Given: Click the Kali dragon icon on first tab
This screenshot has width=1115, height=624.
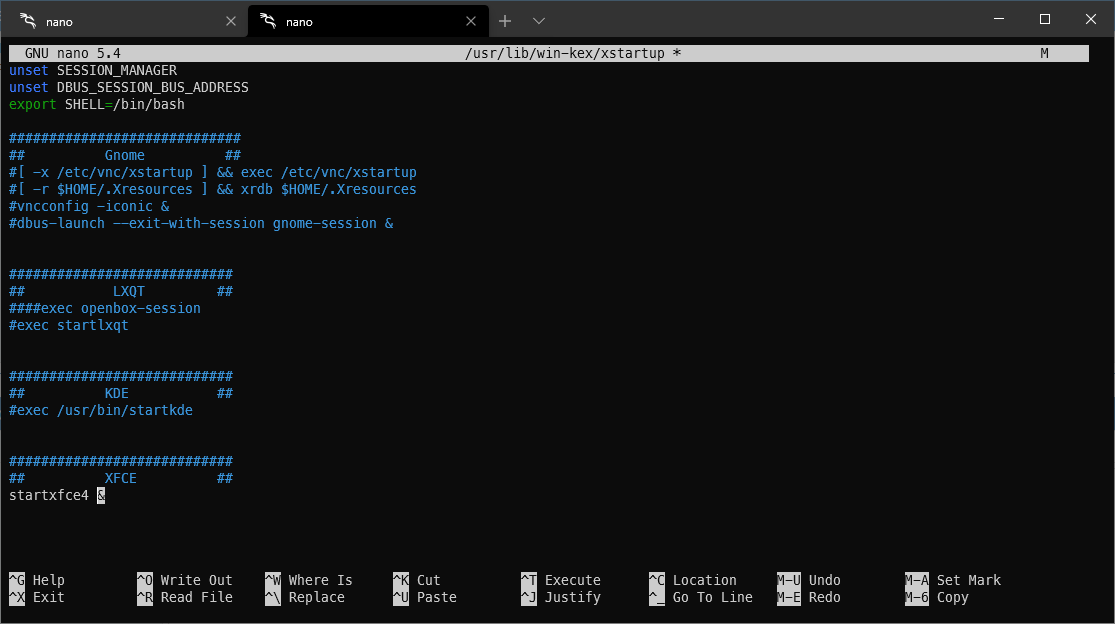Looking at the screenshot, I should (28, 21).
